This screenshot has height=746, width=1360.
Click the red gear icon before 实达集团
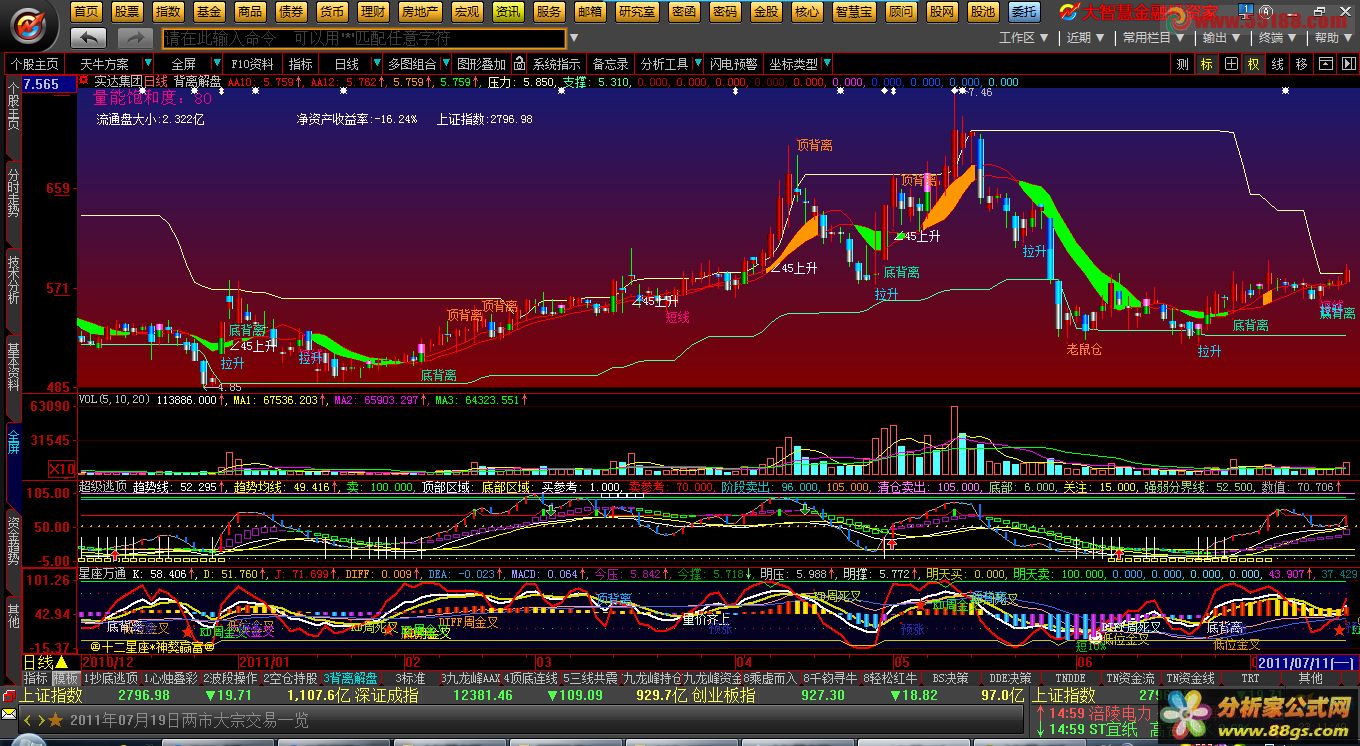pyautogui.click(x=84, y=81)
